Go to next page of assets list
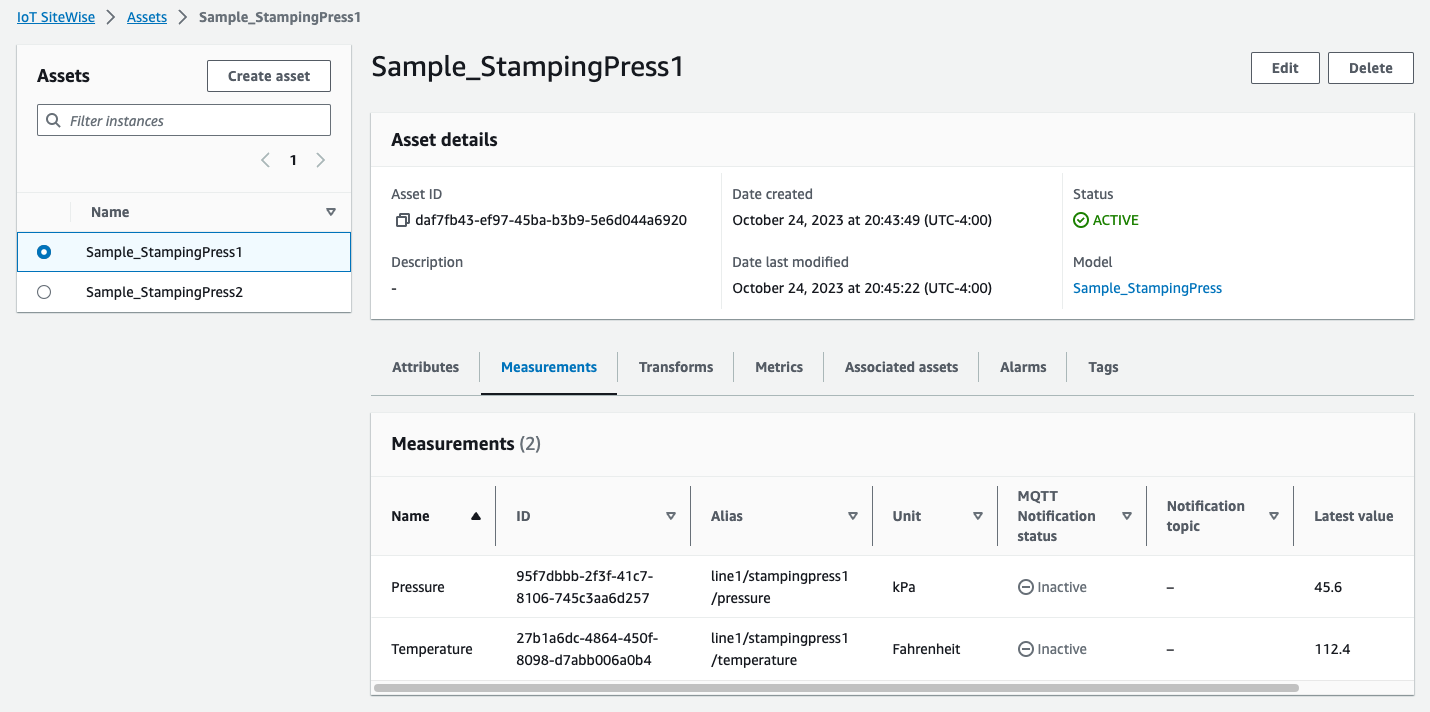The width and height of the screenshot is (1430, 712). [320, 160]
